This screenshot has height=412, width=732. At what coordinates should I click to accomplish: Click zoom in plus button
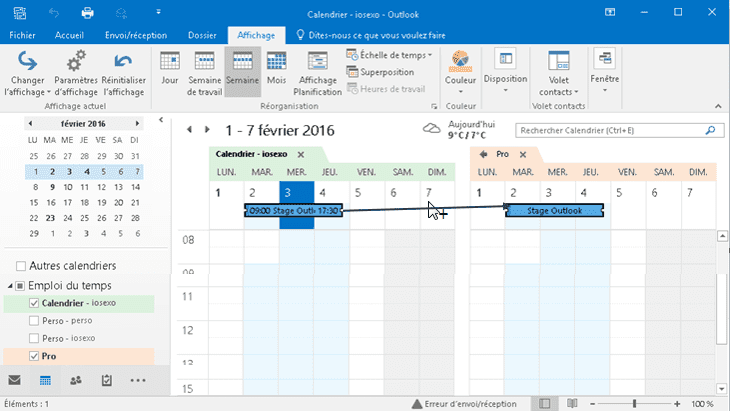(x=677, y=404)
